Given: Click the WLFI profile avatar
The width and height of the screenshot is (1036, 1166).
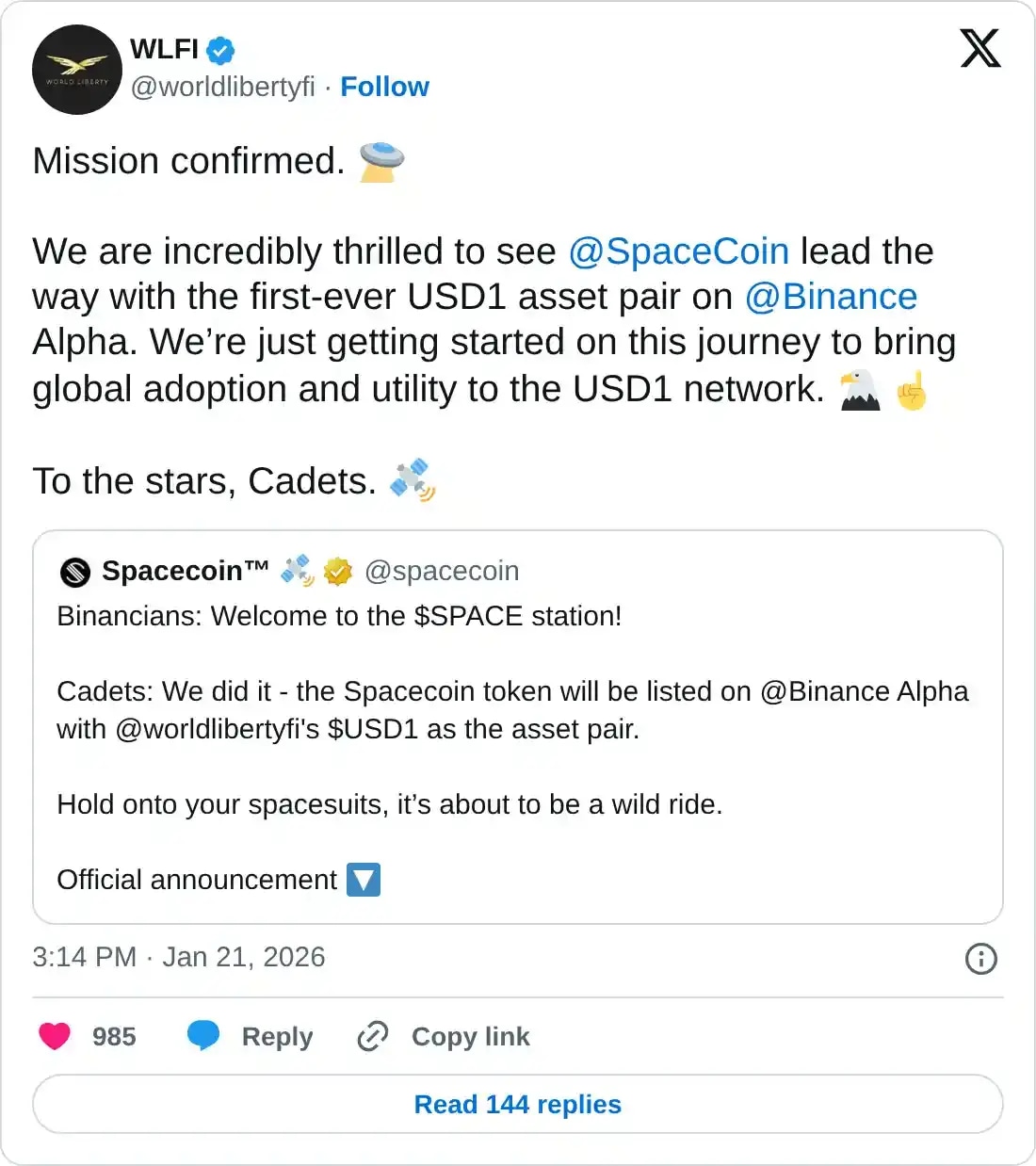Looking at the screenshot, I should point(76,70).
